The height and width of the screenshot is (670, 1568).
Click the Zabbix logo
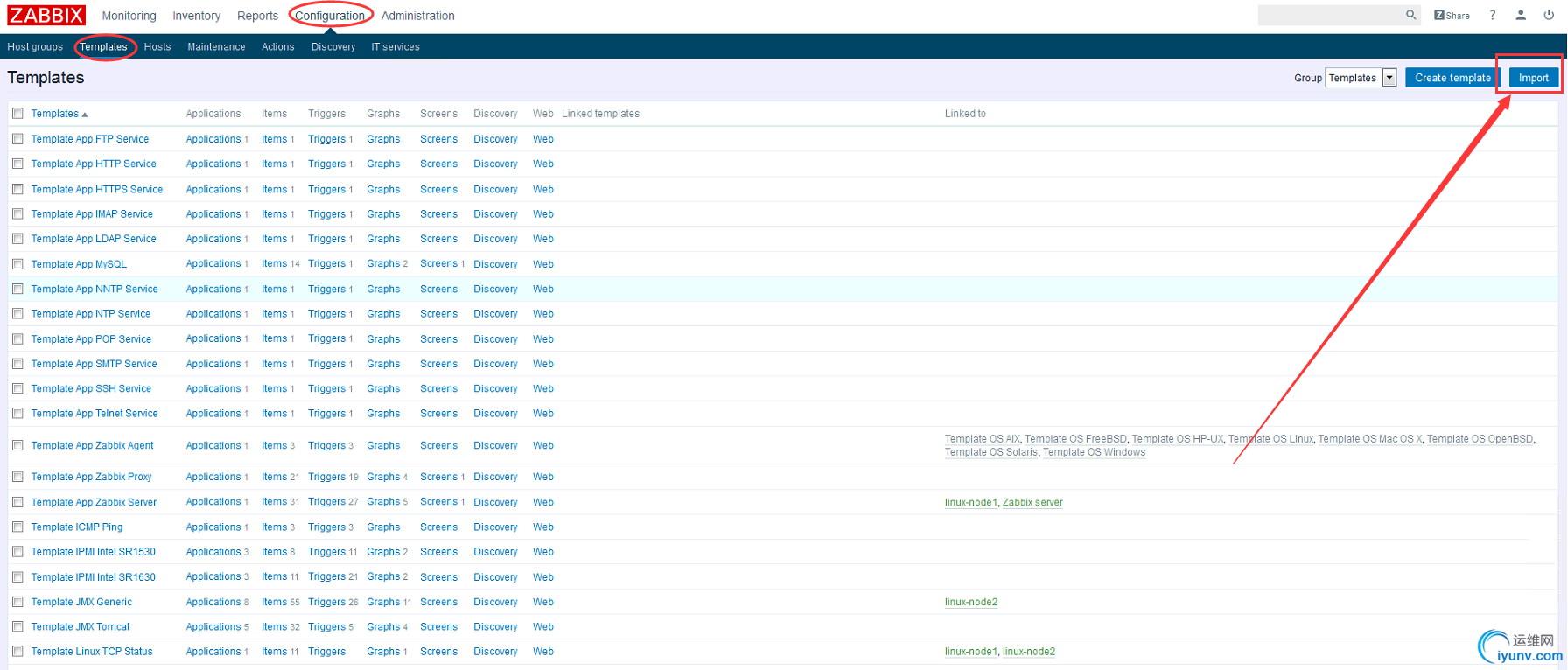coord(46,15)
